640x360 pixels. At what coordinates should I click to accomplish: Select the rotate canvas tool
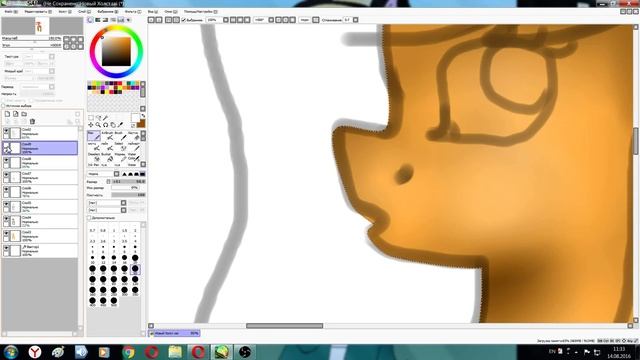click(106, 124)
